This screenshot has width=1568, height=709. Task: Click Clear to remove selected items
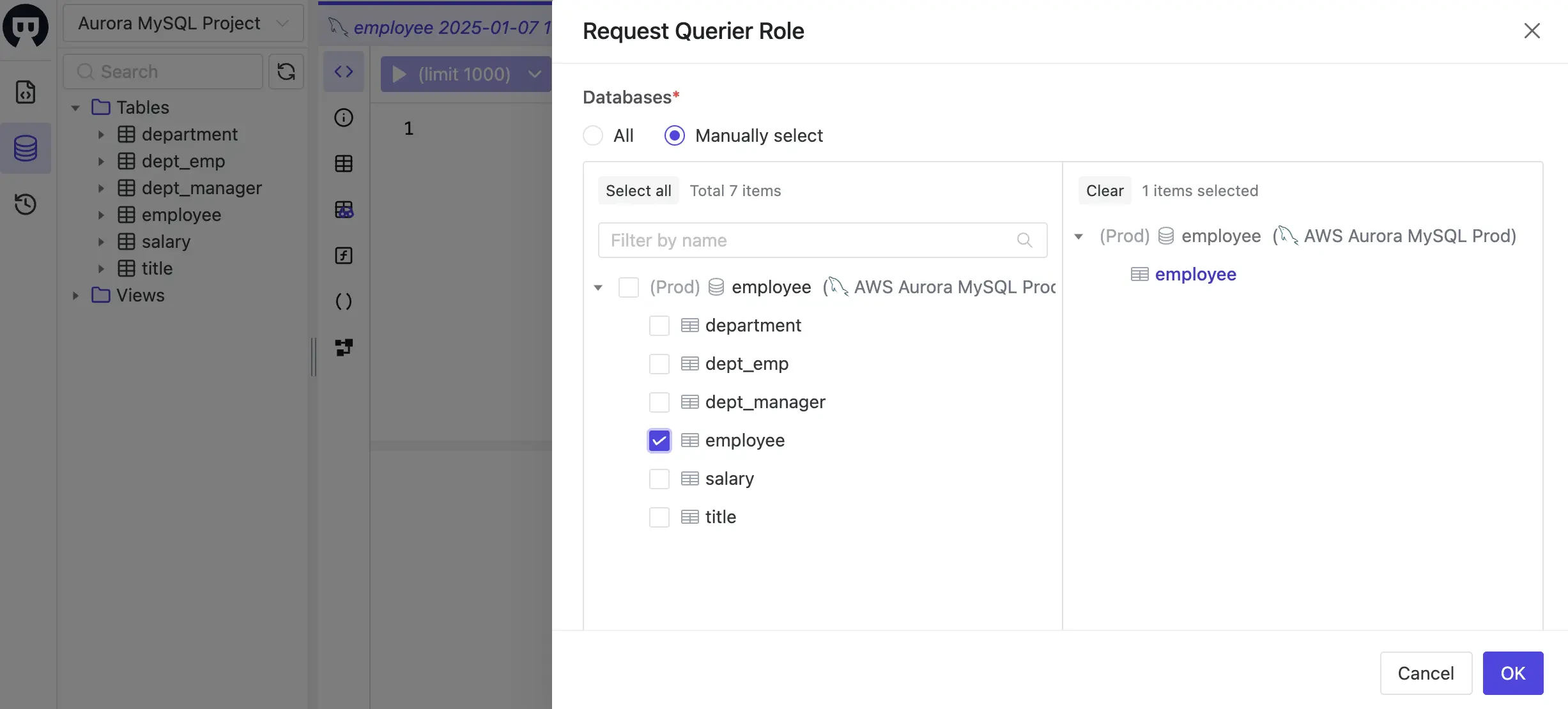[x=1104, y=190]
